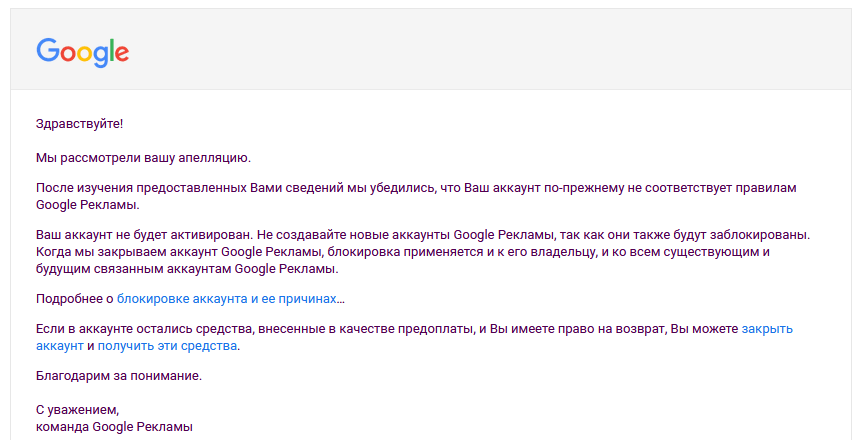Click the 'Благодарим за понимание.' line
This screenshot has width=863, height=440.
(x=119, y=376)
